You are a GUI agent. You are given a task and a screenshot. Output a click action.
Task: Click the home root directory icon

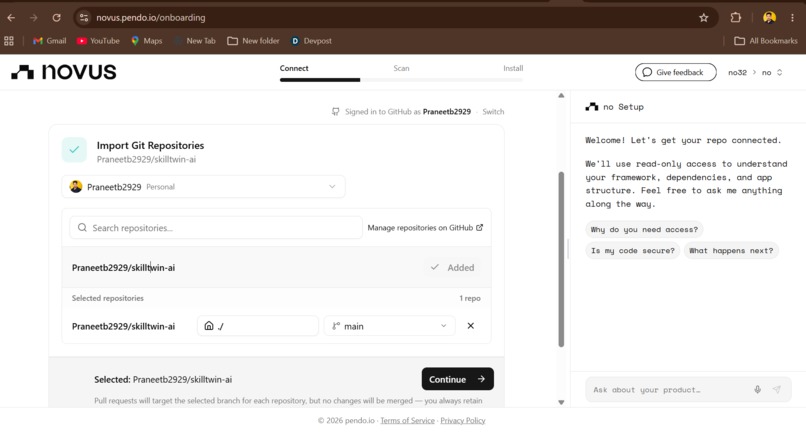tap(209, 326)
